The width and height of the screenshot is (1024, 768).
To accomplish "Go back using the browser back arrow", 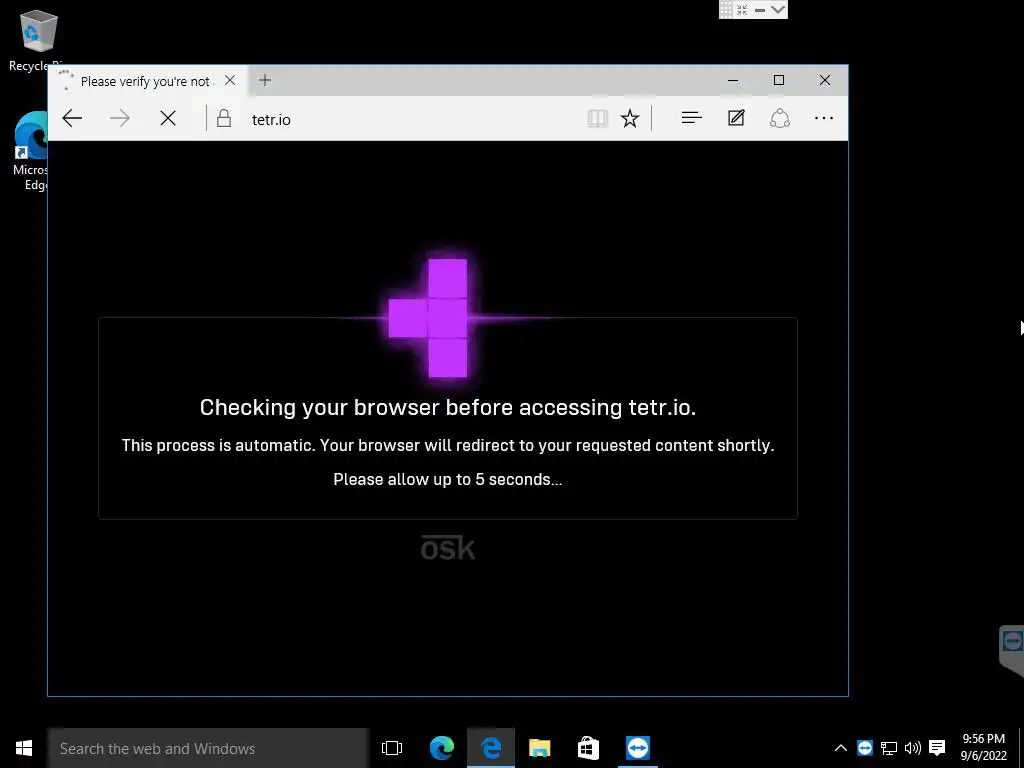I will [72, 118].
